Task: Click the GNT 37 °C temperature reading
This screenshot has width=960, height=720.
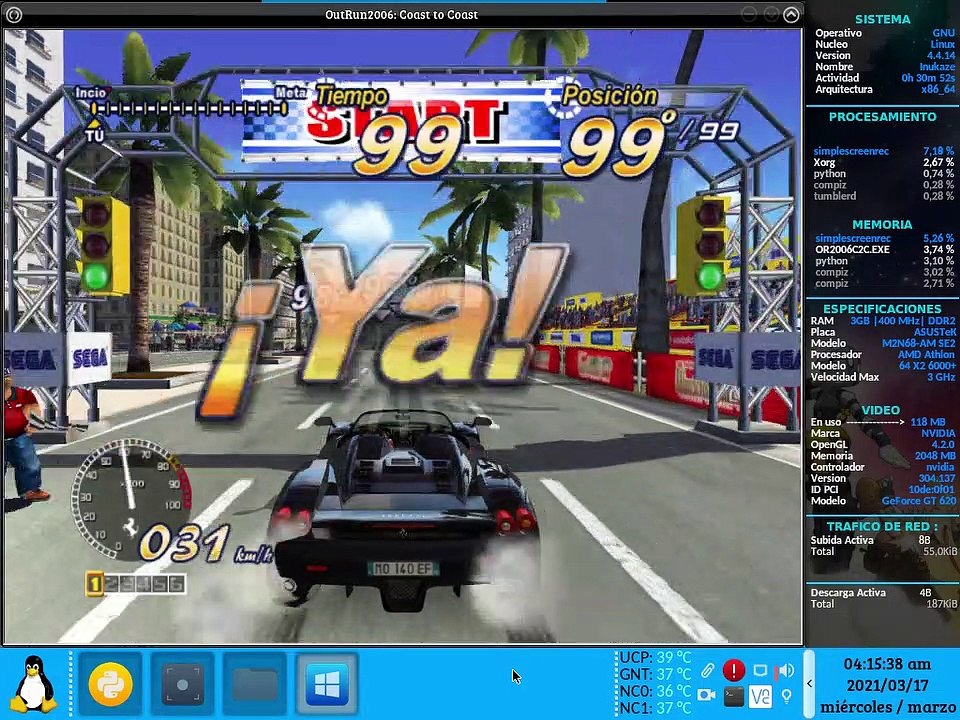Action: pyautogui.click(x=655, y=674)
